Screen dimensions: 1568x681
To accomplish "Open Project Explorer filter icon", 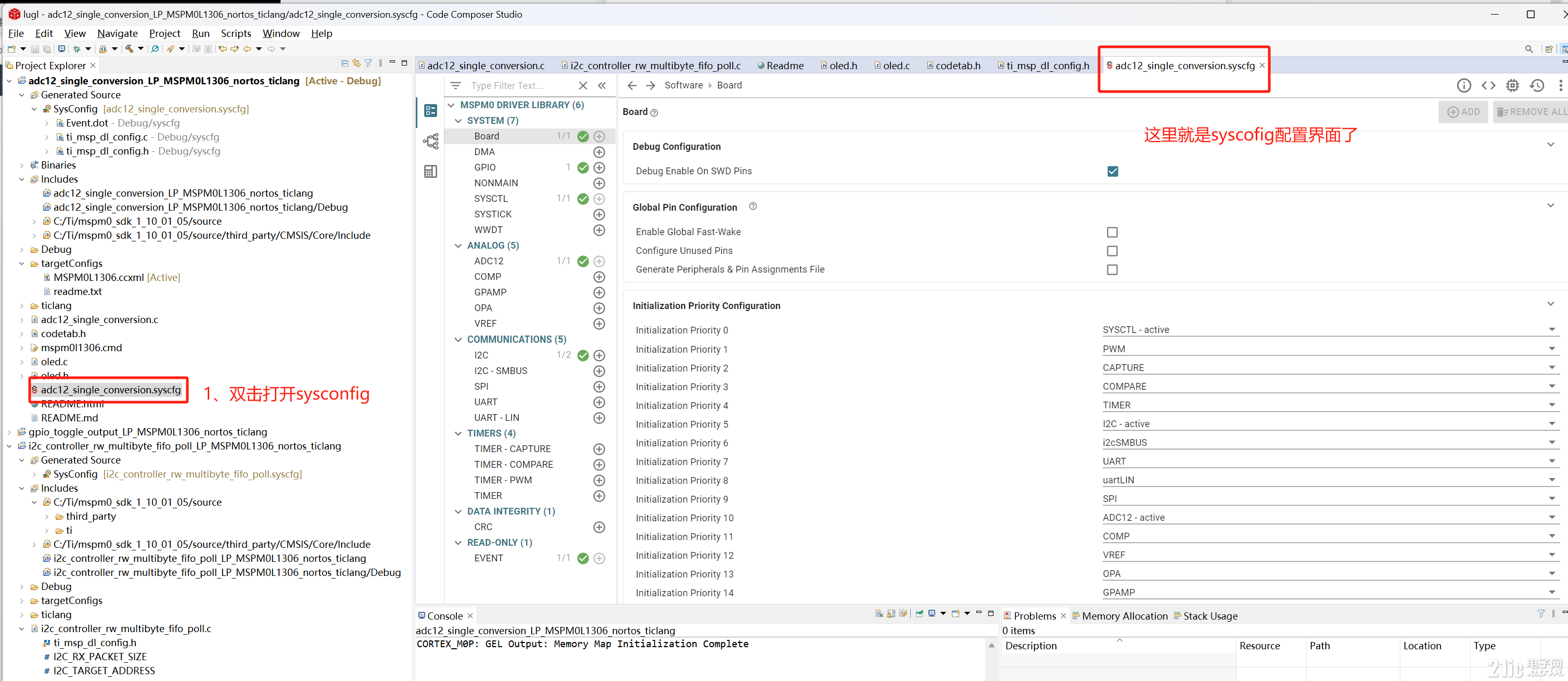I will [368, 63].
